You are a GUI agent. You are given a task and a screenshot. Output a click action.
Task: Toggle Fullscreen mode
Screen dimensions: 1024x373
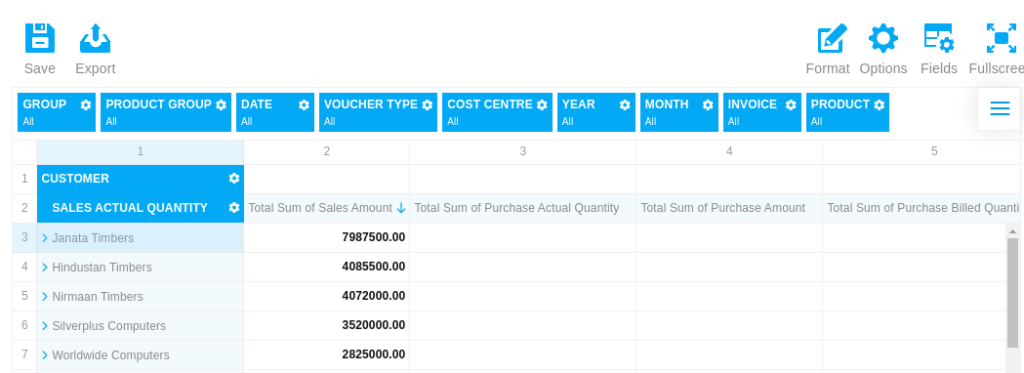pyautogui.click(x=1000, y=38)
